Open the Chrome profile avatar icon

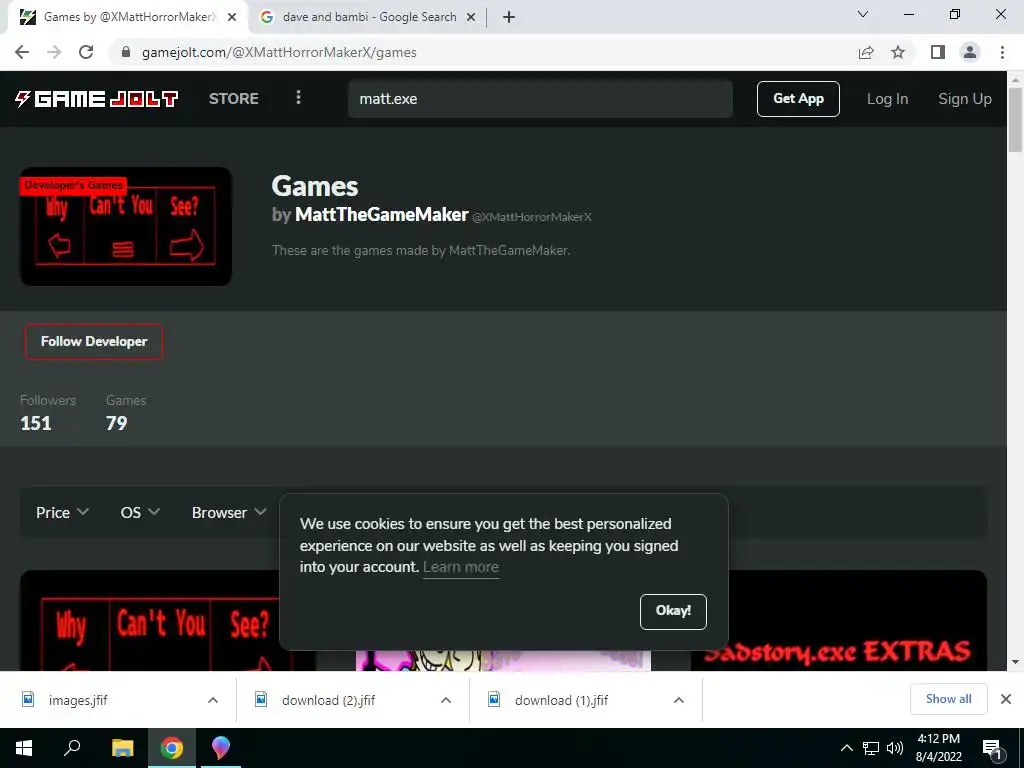click(970, 52)
